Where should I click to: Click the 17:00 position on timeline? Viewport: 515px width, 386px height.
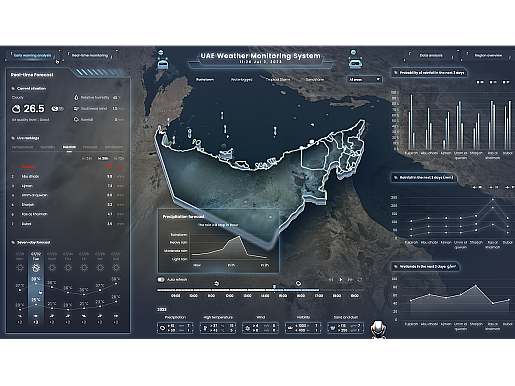(319, 296)
